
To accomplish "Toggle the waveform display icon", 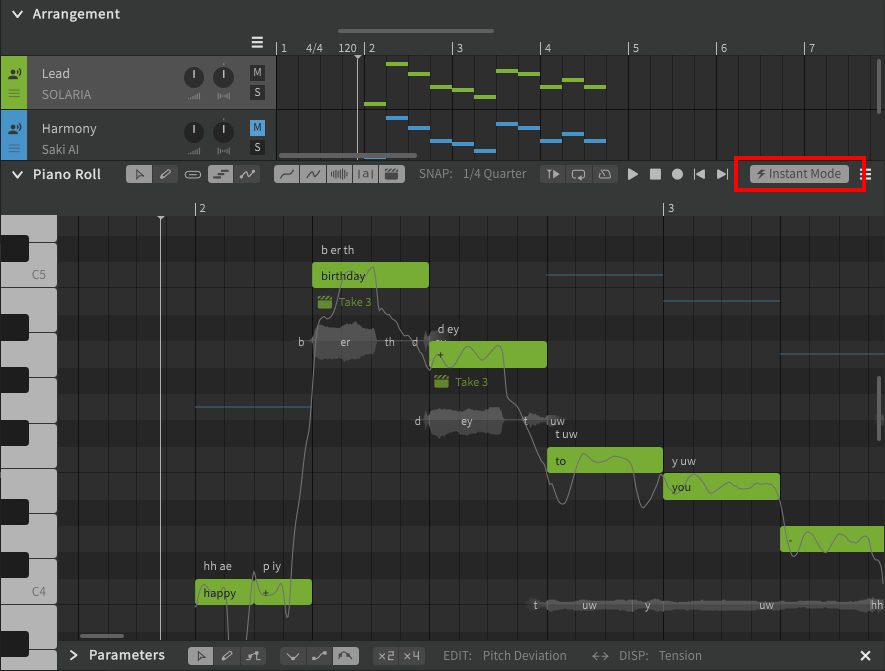I will click(339, 173).
